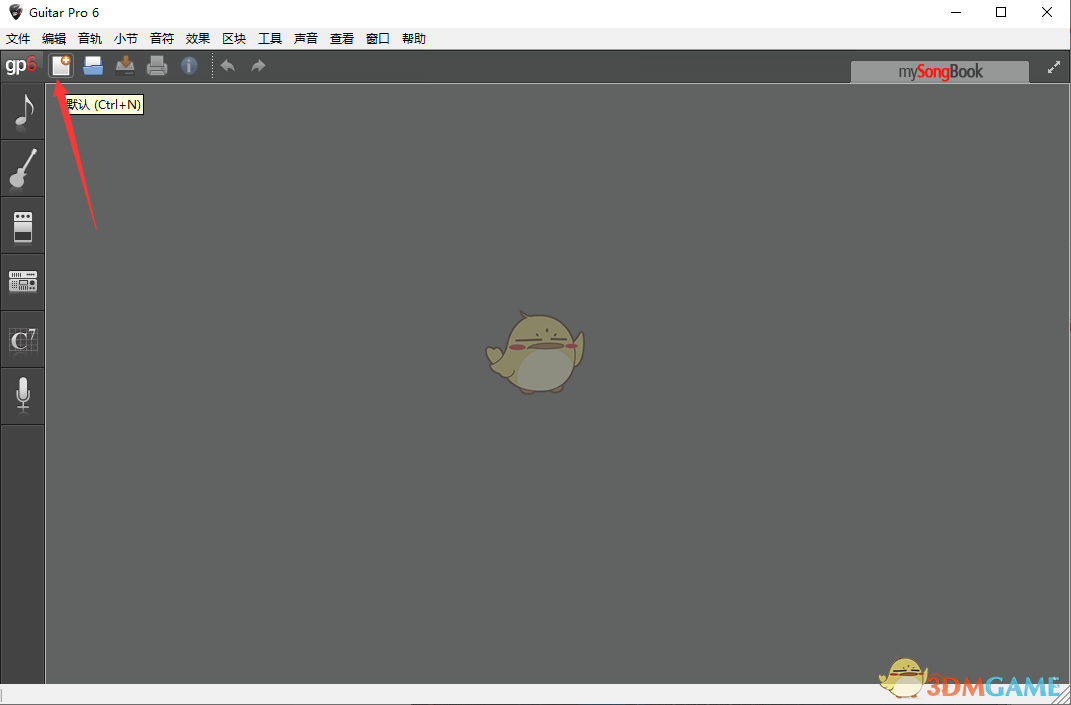Click the gp6 logo button
Screen dimensions: 1071x705
(x=21, y=66)
